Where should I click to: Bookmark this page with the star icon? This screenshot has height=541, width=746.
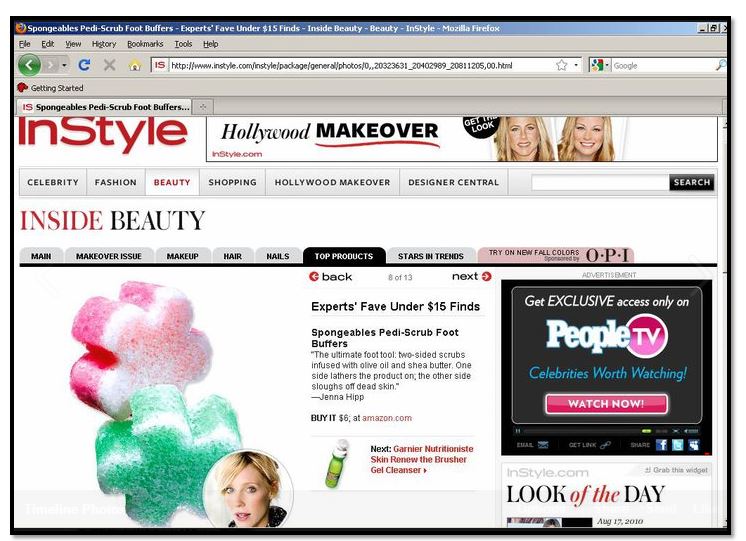point(561,65)
